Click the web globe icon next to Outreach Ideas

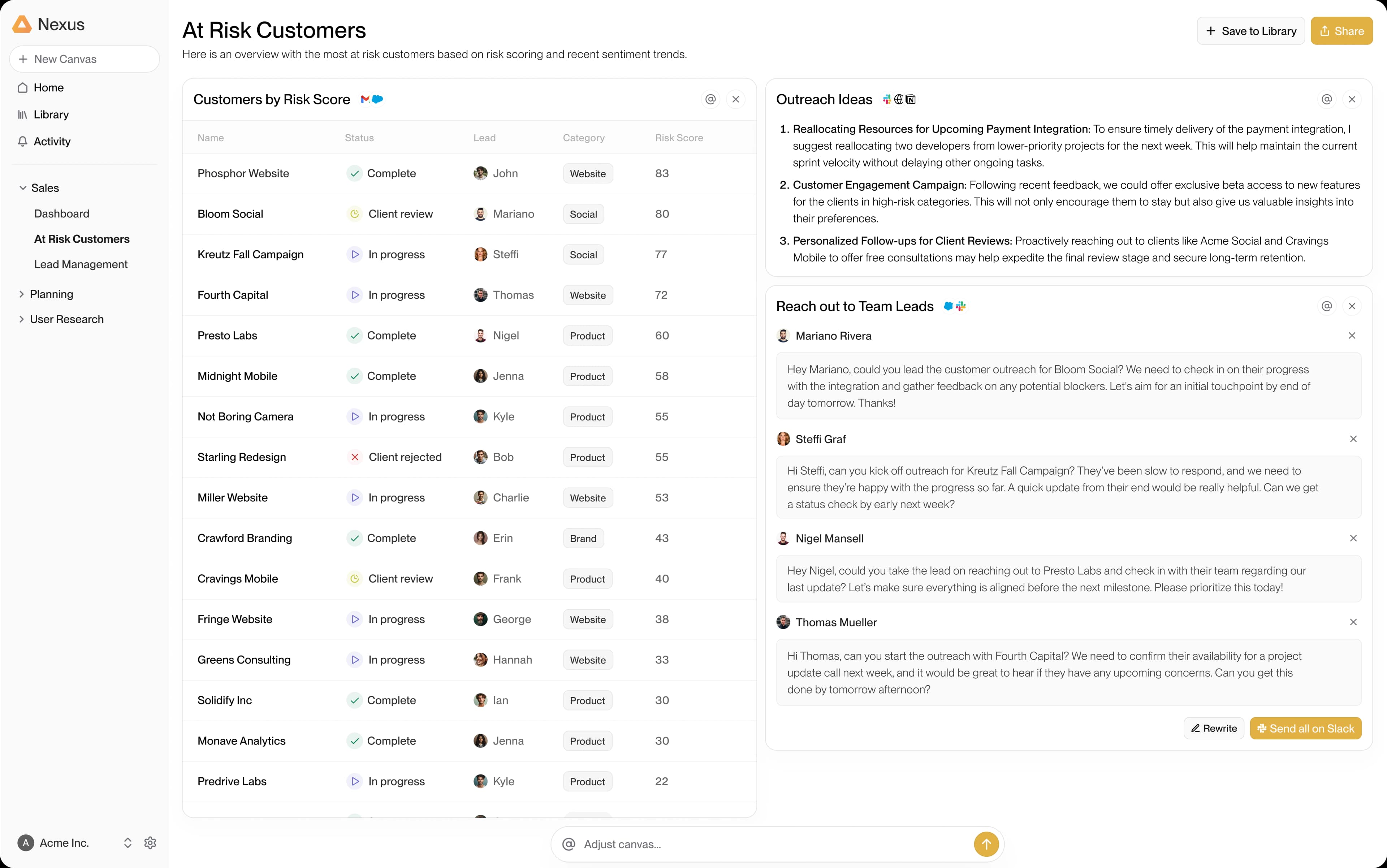pyautogui.click(x=898, y=99)
